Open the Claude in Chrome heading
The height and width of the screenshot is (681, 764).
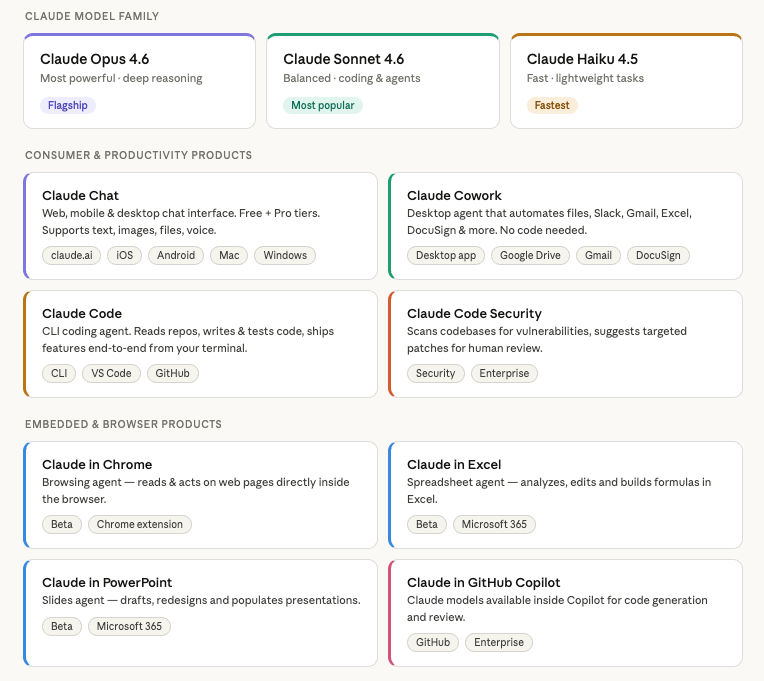coord(97,464)
